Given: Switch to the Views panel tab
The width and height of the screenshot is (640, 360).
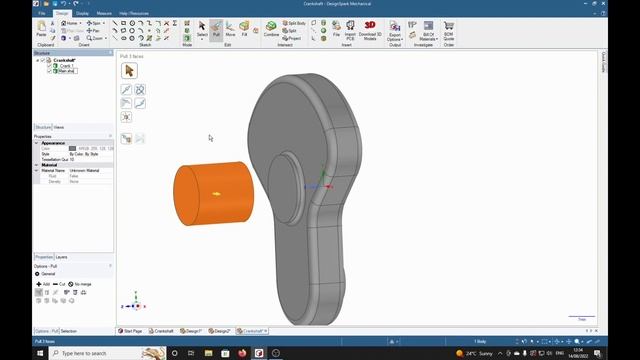Looking at the screenshot, I should (x=59, y=127).
